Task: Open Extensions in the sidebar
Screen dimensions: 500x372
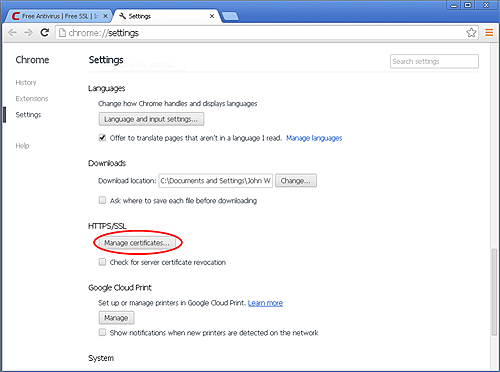Action: pos(32,98)
